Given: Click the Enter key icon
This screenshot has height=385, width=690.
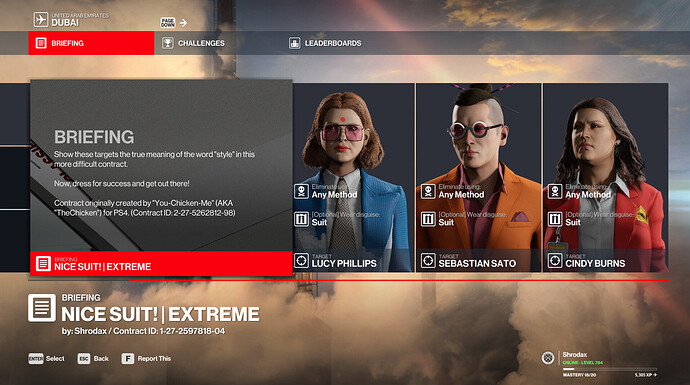Looking at the screenshot, I should pos(36,359).
